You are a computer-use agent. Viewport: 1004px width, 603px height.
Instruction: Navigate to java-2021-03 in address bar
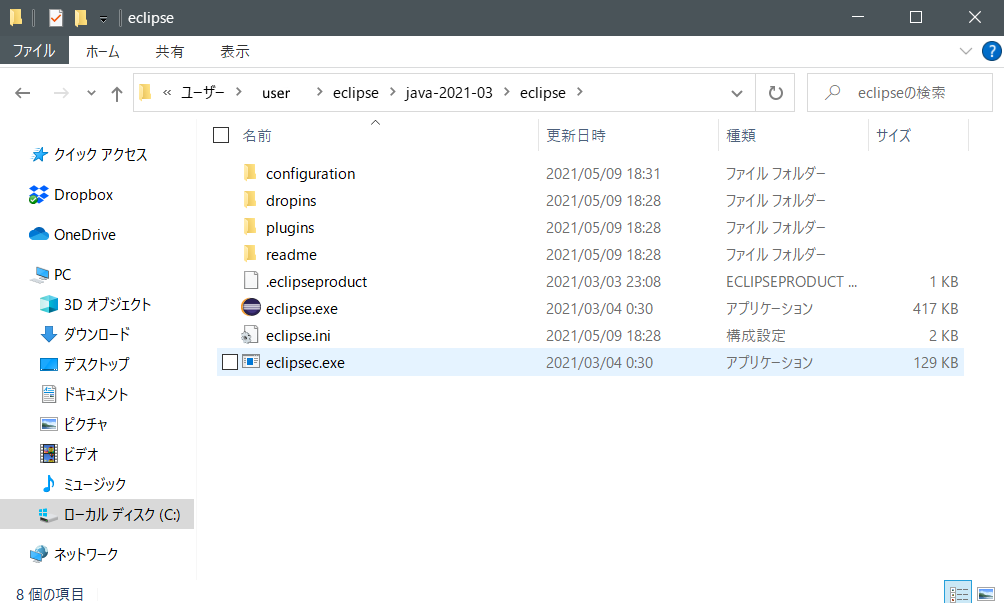tap(449, 93)
